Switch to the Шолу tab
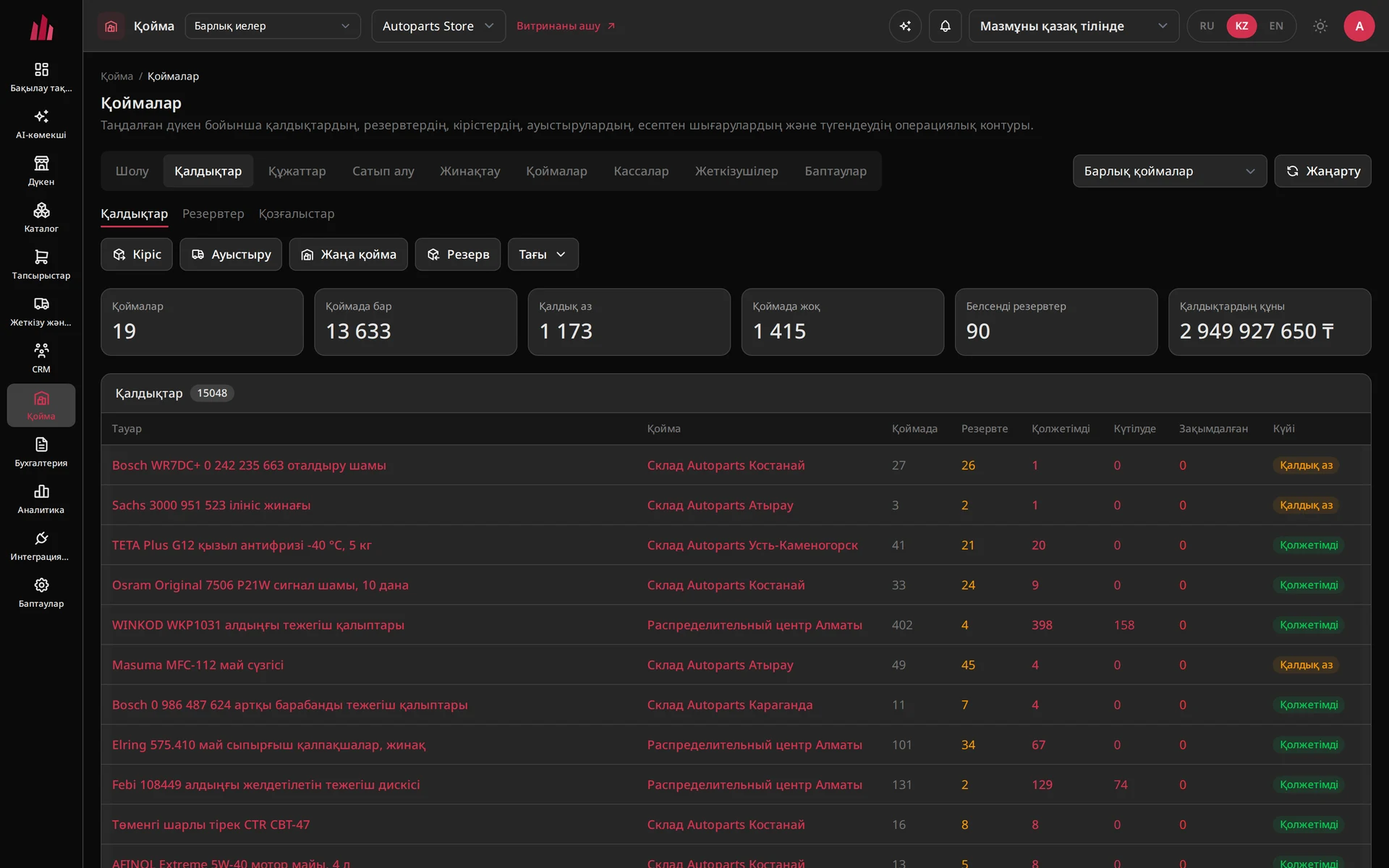Viewport: 1389px width, 868px height. click(x=132, y=171)
